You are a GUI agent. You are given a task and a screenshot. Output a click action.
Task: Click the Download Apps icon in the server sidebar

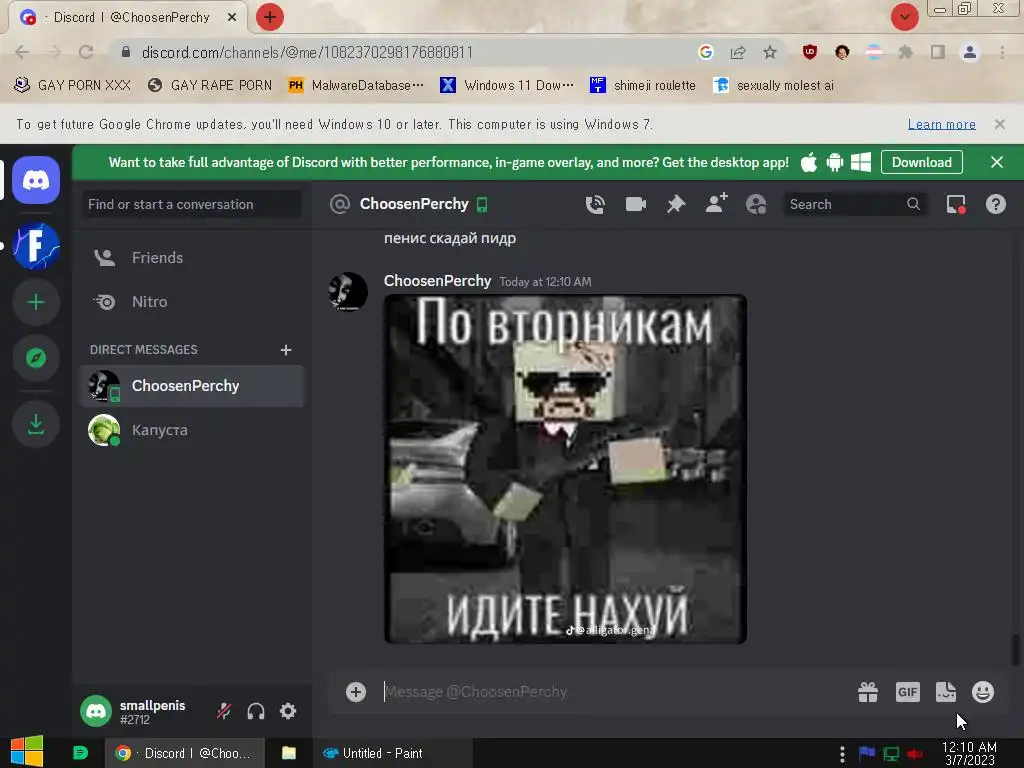coord(36,424)
